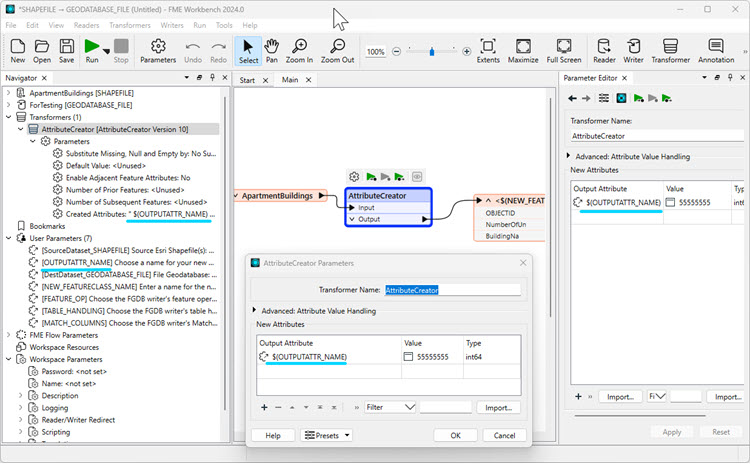Click back arrow in Parameter Editor
750x464 pixels.
[x=572, y=98]
